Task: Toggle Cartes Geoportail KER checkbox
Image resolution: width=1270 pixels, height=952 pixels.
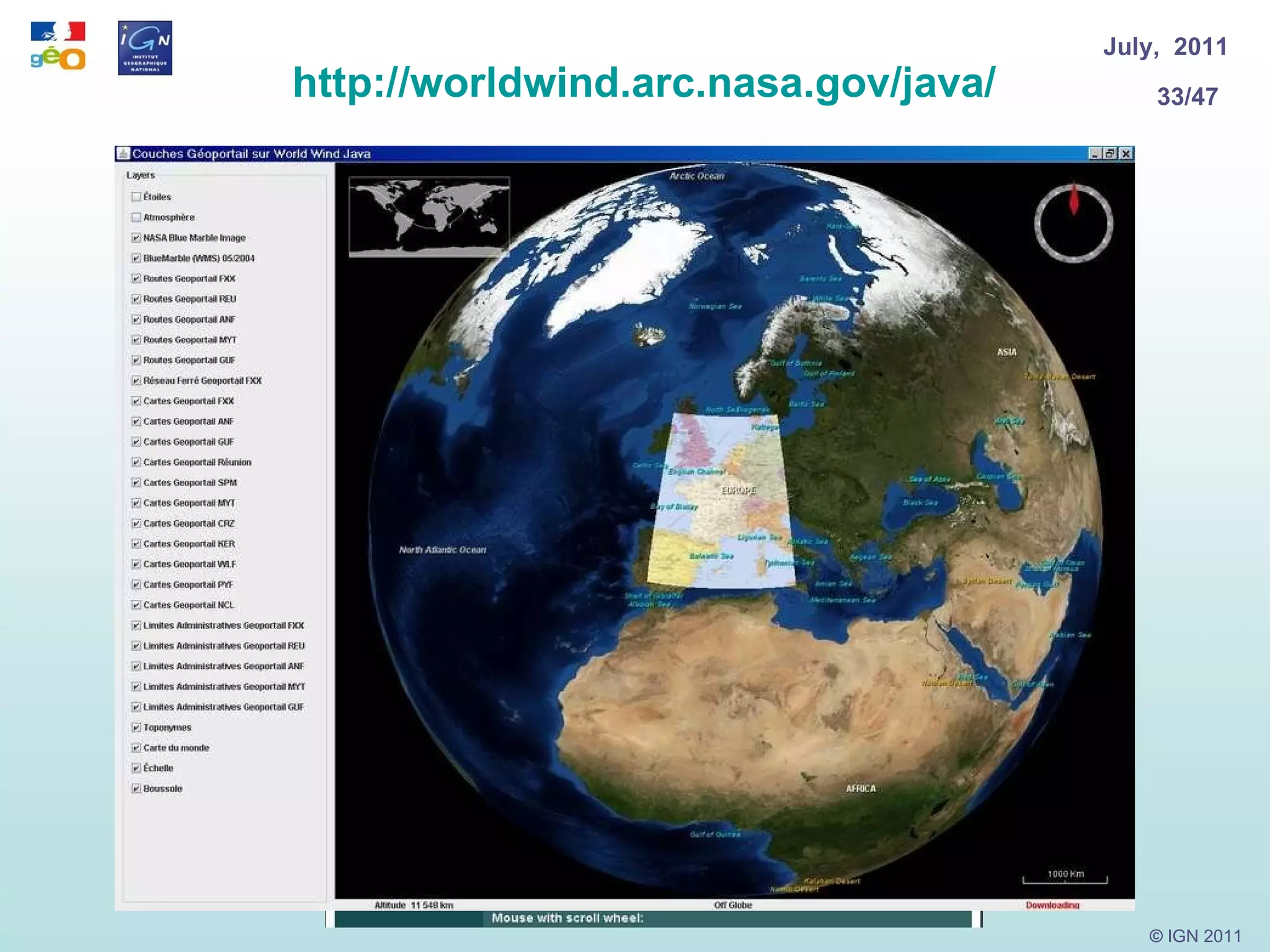Action: 136,544
